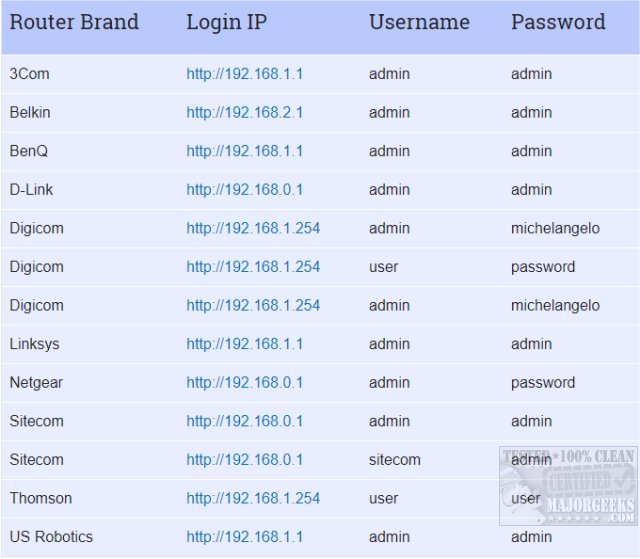The image size is (640, 559).
Task: Select the Belkin brand name cell
Action: 30,113
